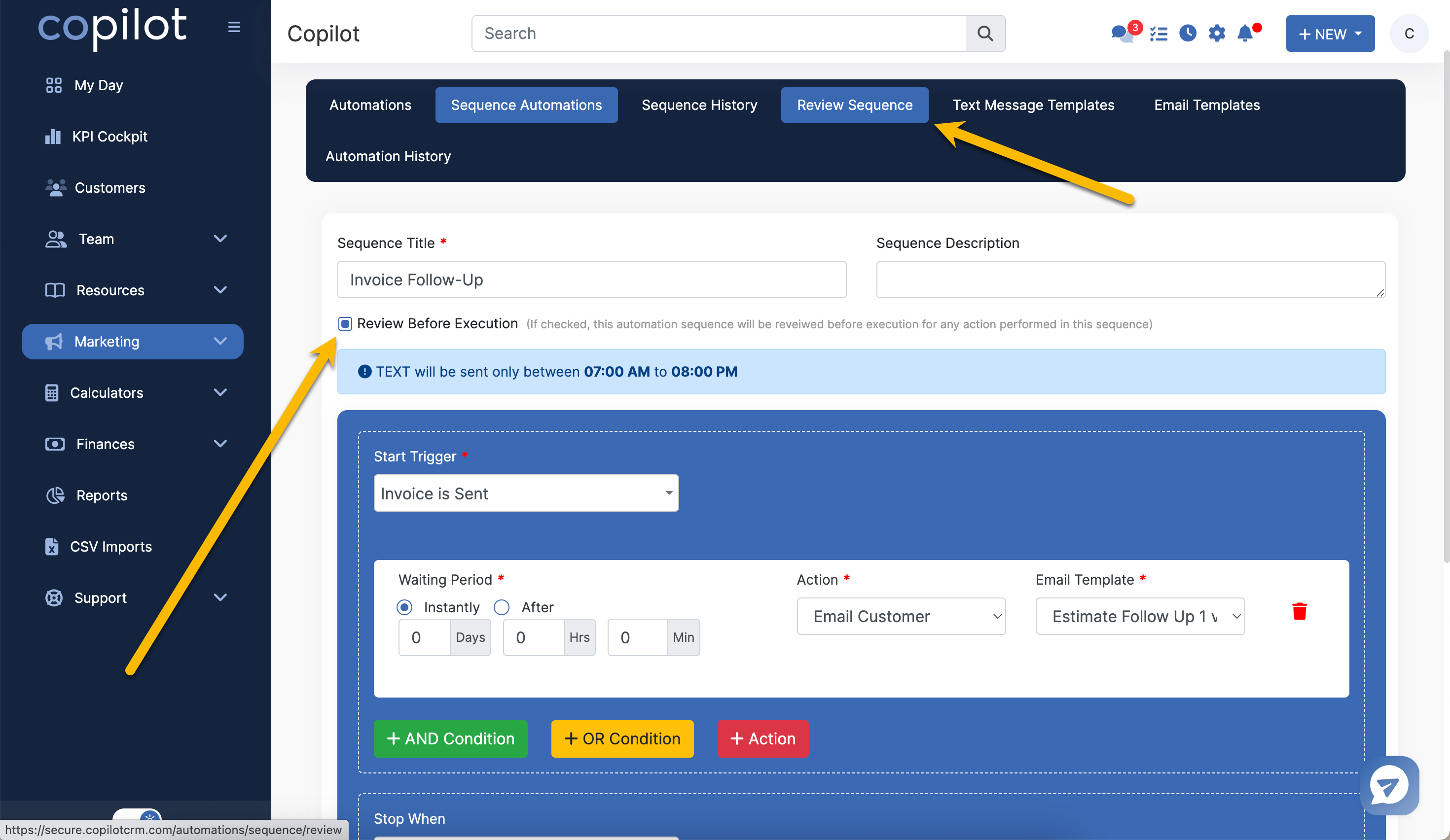Screen dimensions: 1450x840
Task: Expand the Support menu chevron
Action: (220, 597)
